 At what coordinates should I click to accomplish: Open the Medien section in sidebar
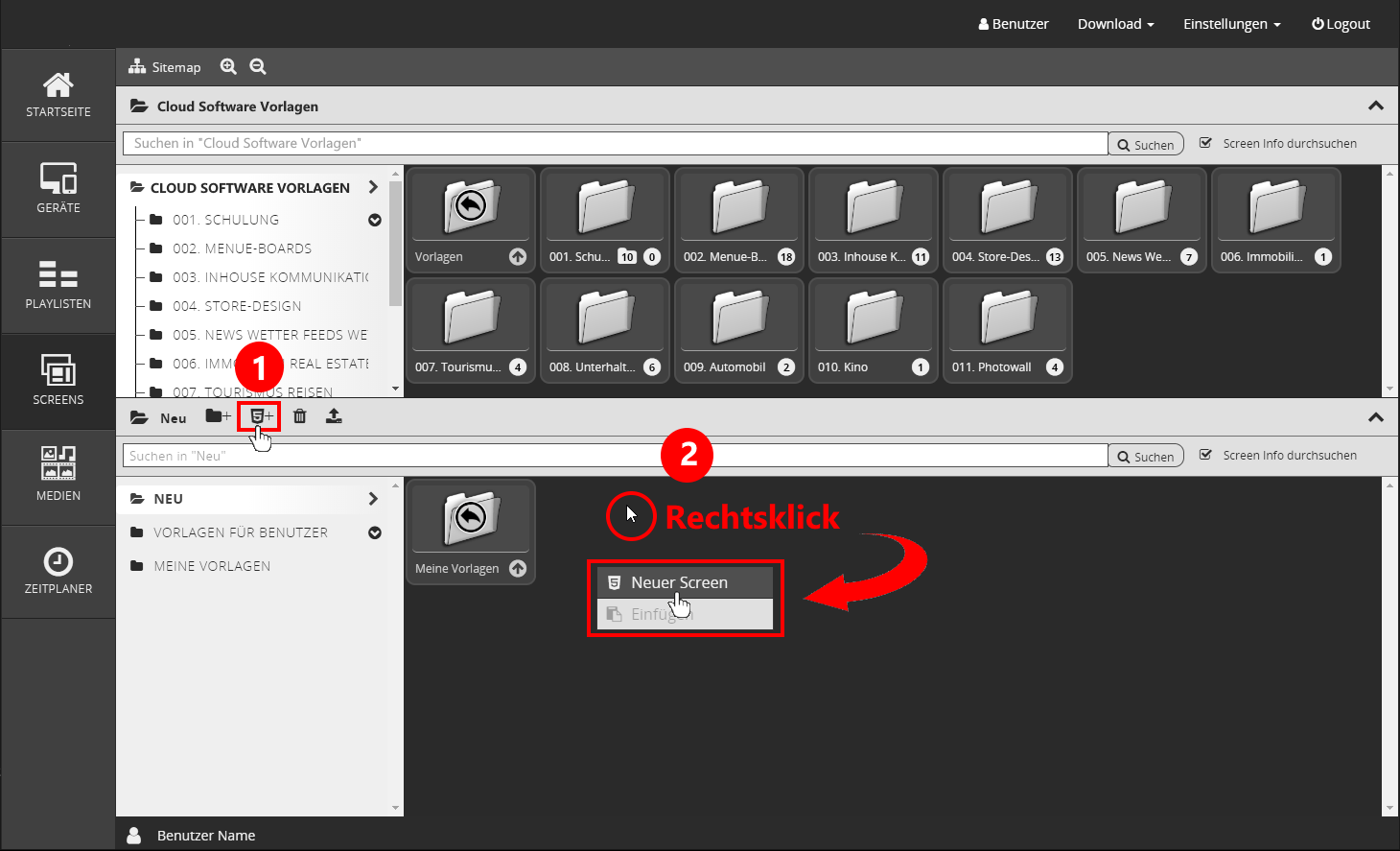(58, 475)
